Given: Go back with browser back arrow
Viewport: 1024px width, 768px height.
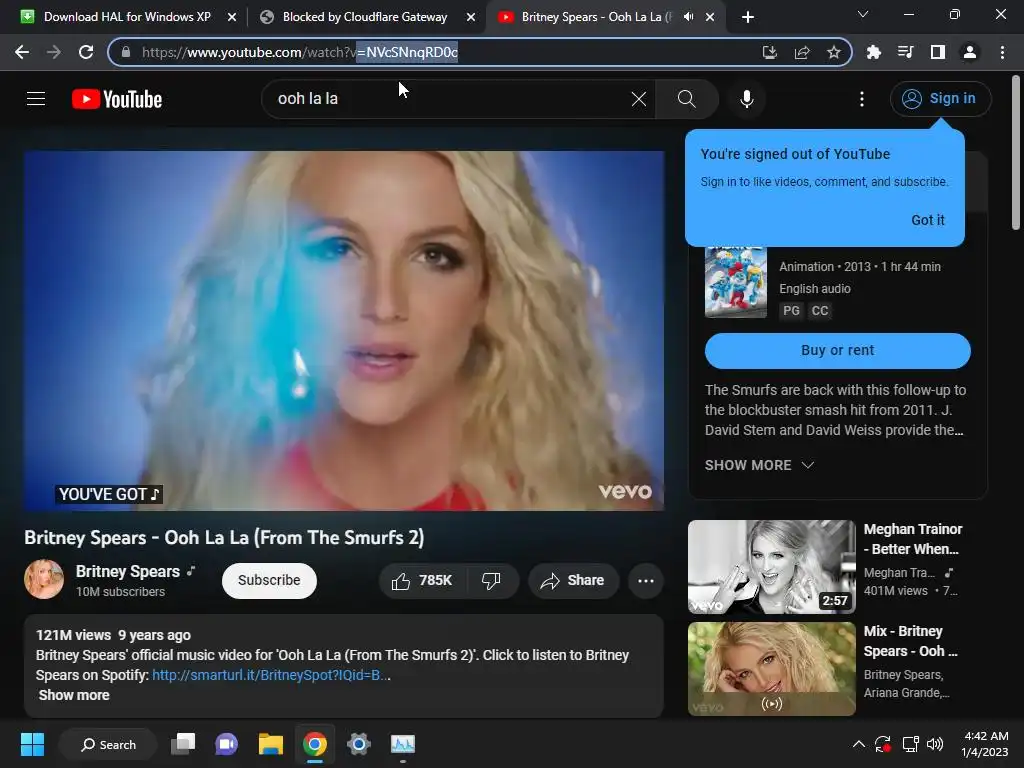Looking at the screenshot, I should pos(22,52).
